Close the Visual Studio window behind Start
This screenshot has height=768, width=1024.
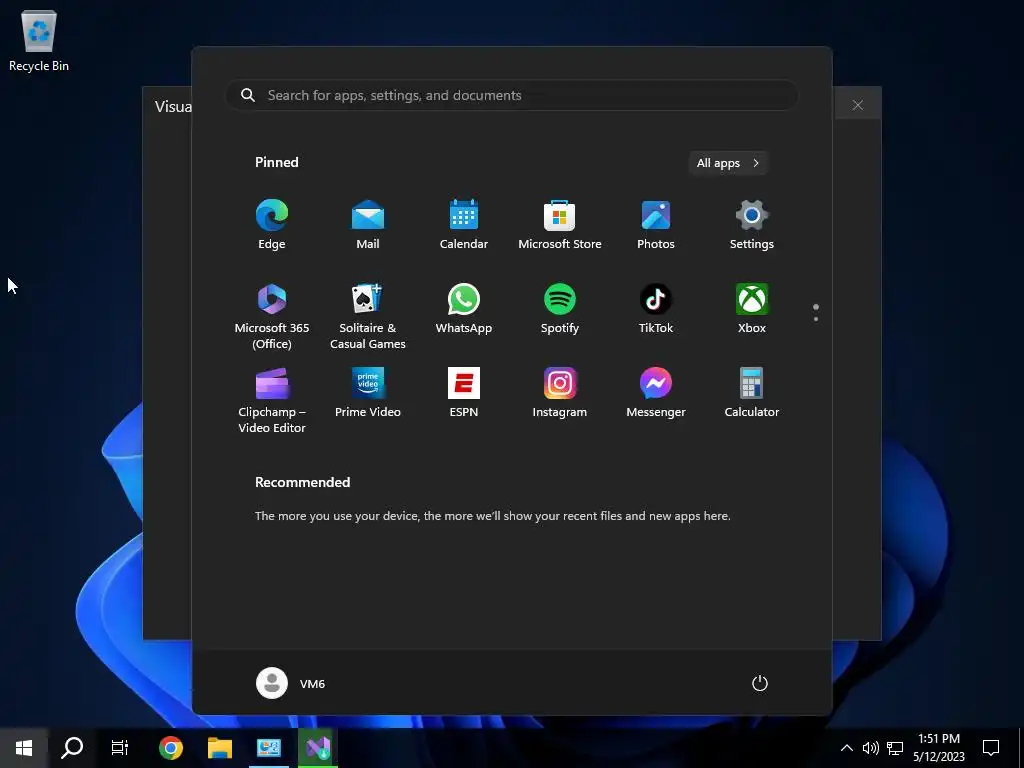pos(857,105)
